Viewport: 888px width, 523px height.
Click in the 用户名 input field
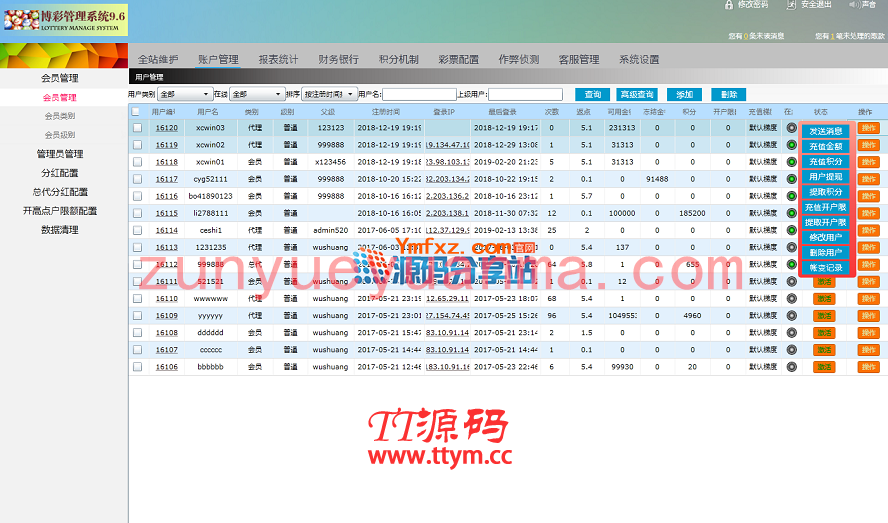pos(420,94)
